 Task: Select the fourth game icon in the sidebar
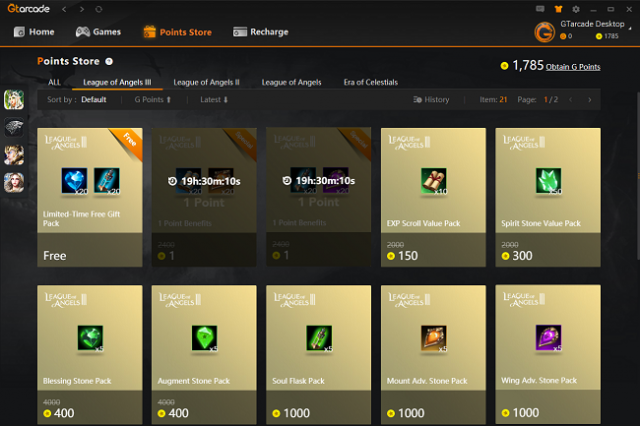click(x=14, y=182)
